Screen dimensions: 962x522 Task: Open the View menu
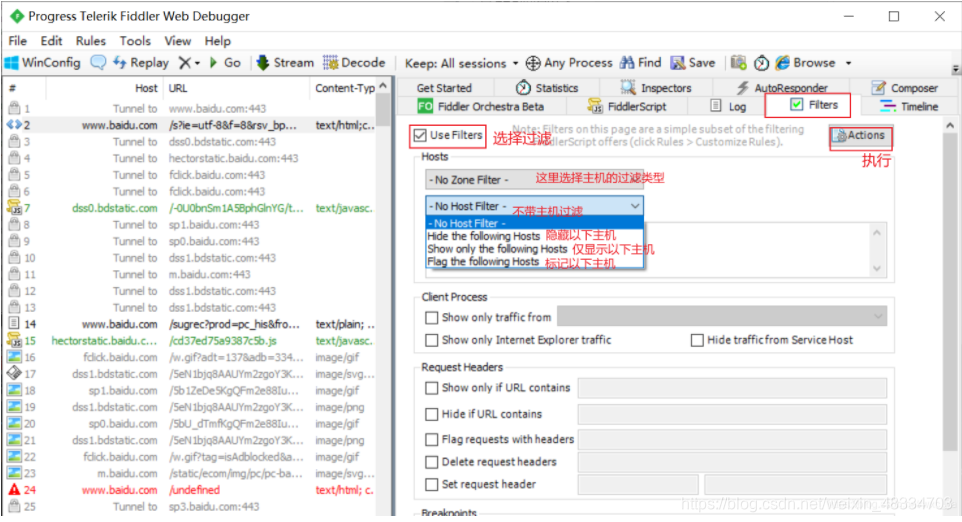178,40
